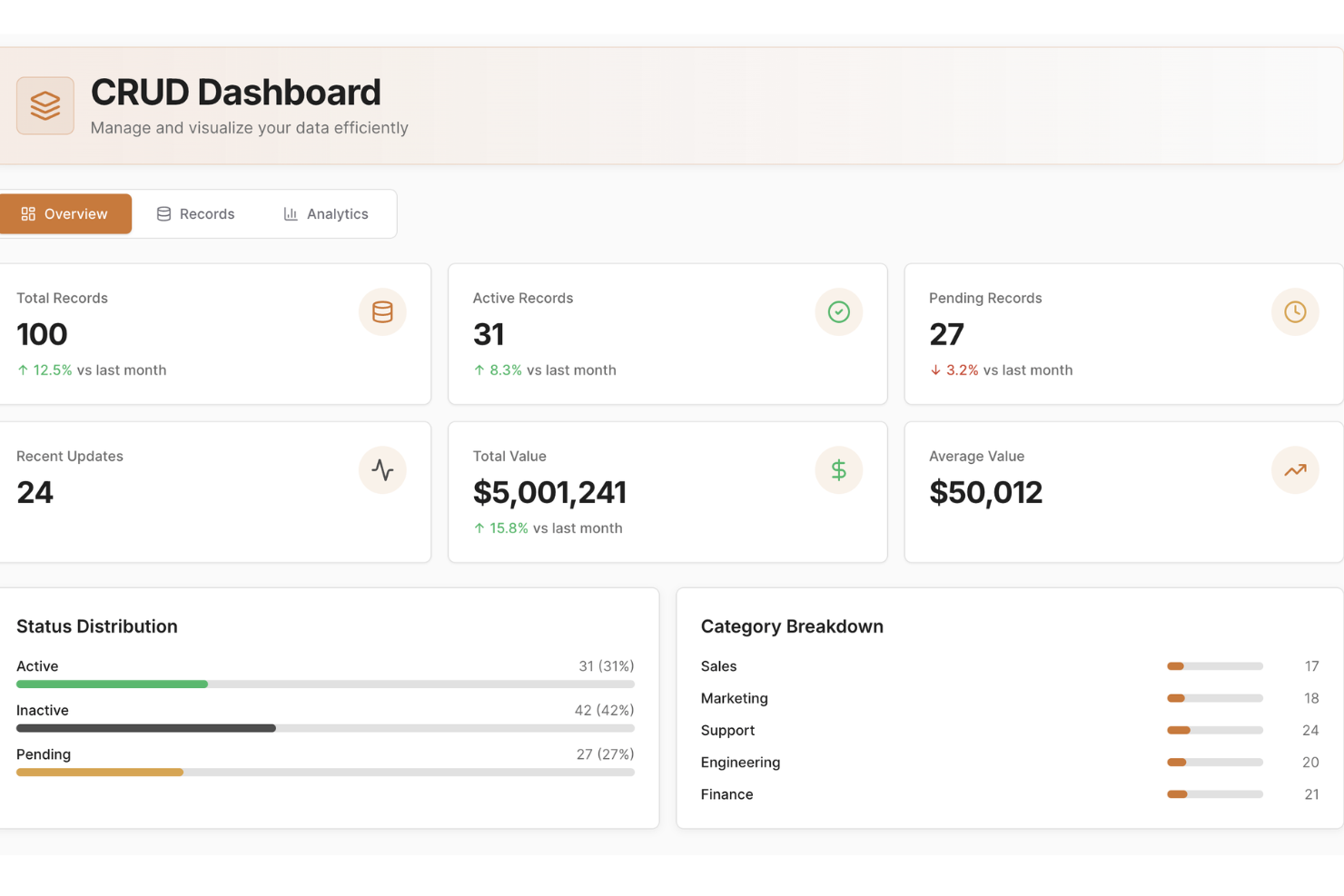The height and width of the screenshot is (896, 1344).
Task: Click the Marketing label in Category Breakdown
Action: [x=734, y=698]
